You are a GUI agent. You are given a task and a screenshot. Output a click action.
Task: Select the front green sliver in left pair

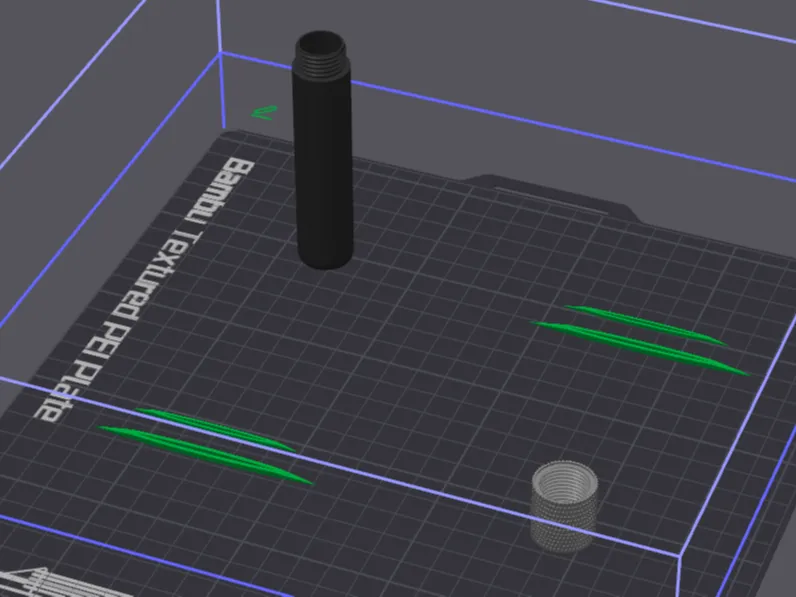[205, 455]
